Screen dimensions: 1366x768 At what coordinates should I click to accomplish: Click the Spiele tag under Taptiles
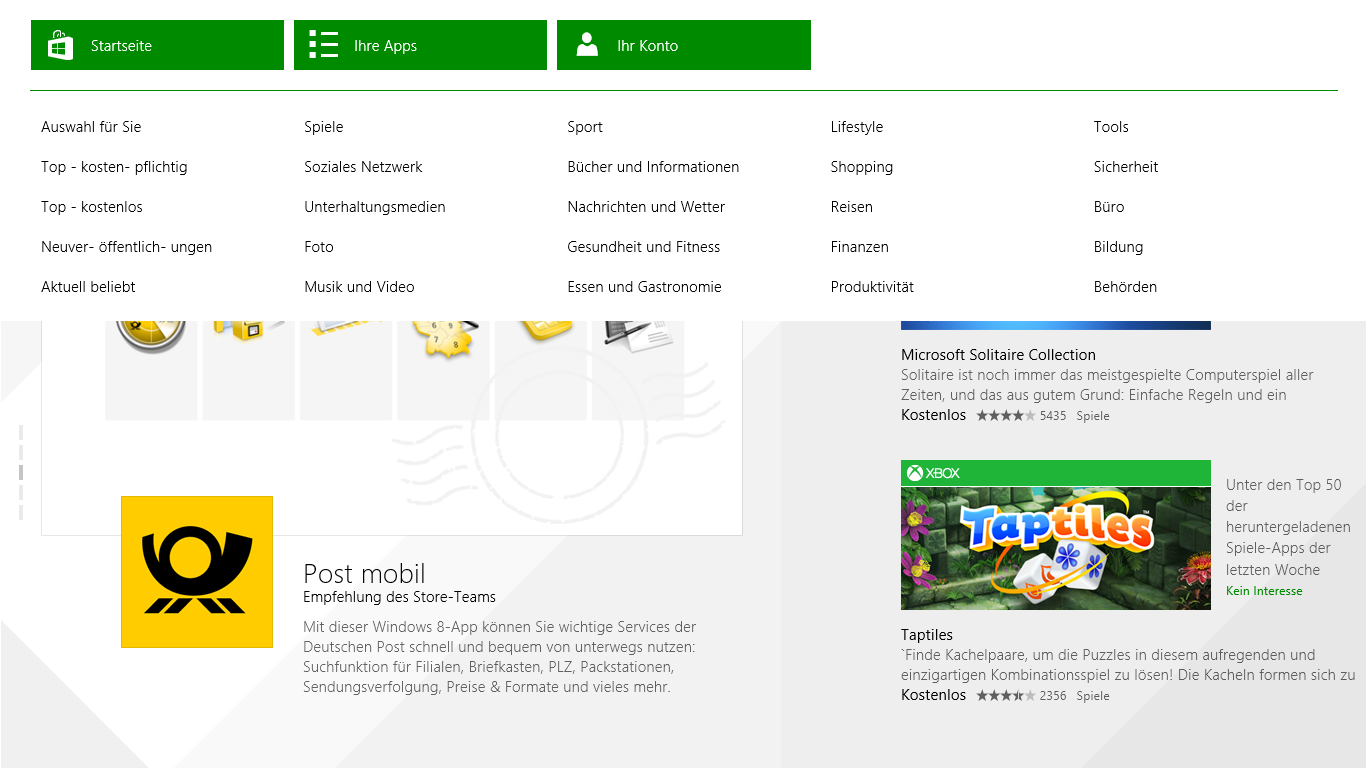coord(1093,696)
